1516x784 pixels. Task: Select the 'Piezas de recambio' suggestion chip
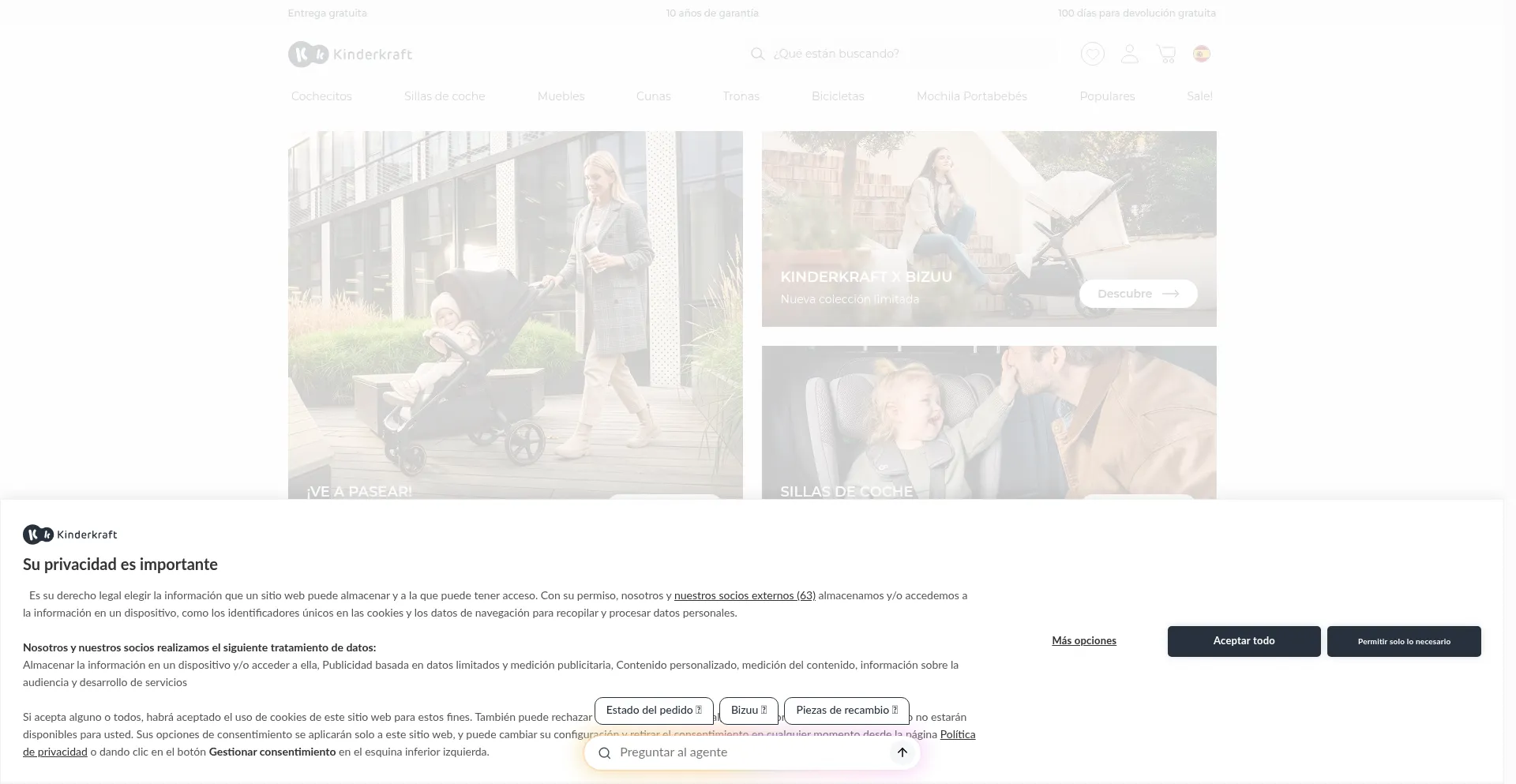[846, 711]
